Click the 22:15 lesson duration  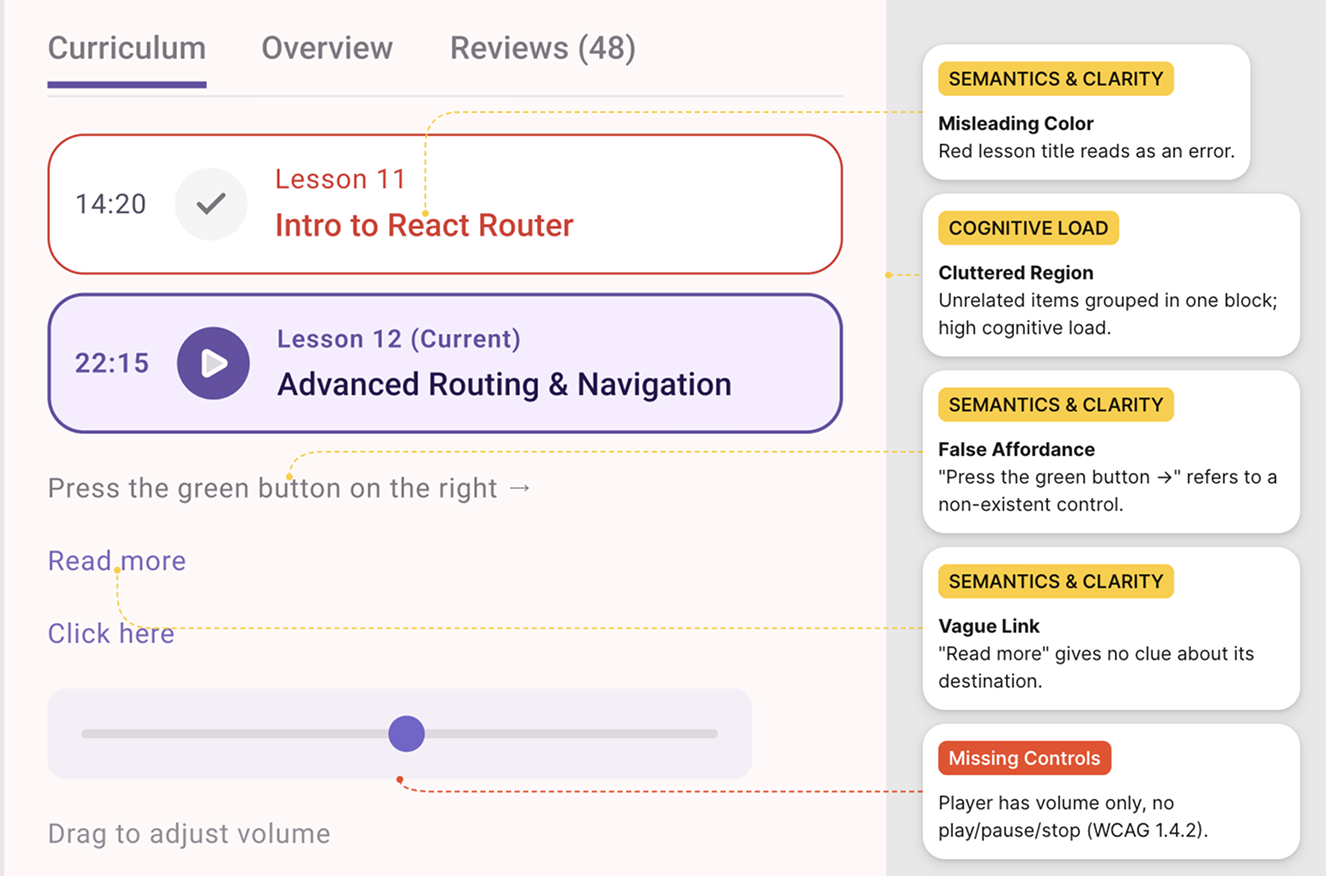pyautogui.click(x=112, y=363)
